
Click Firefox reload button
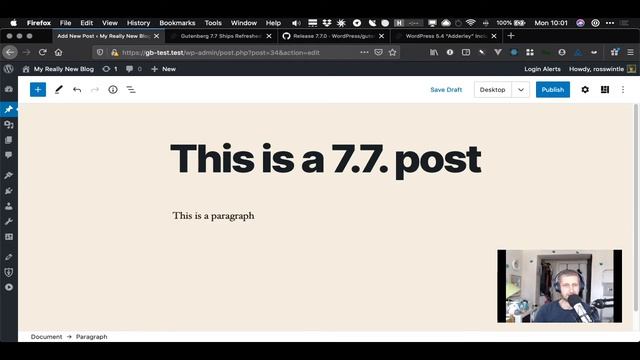point(42,52)
